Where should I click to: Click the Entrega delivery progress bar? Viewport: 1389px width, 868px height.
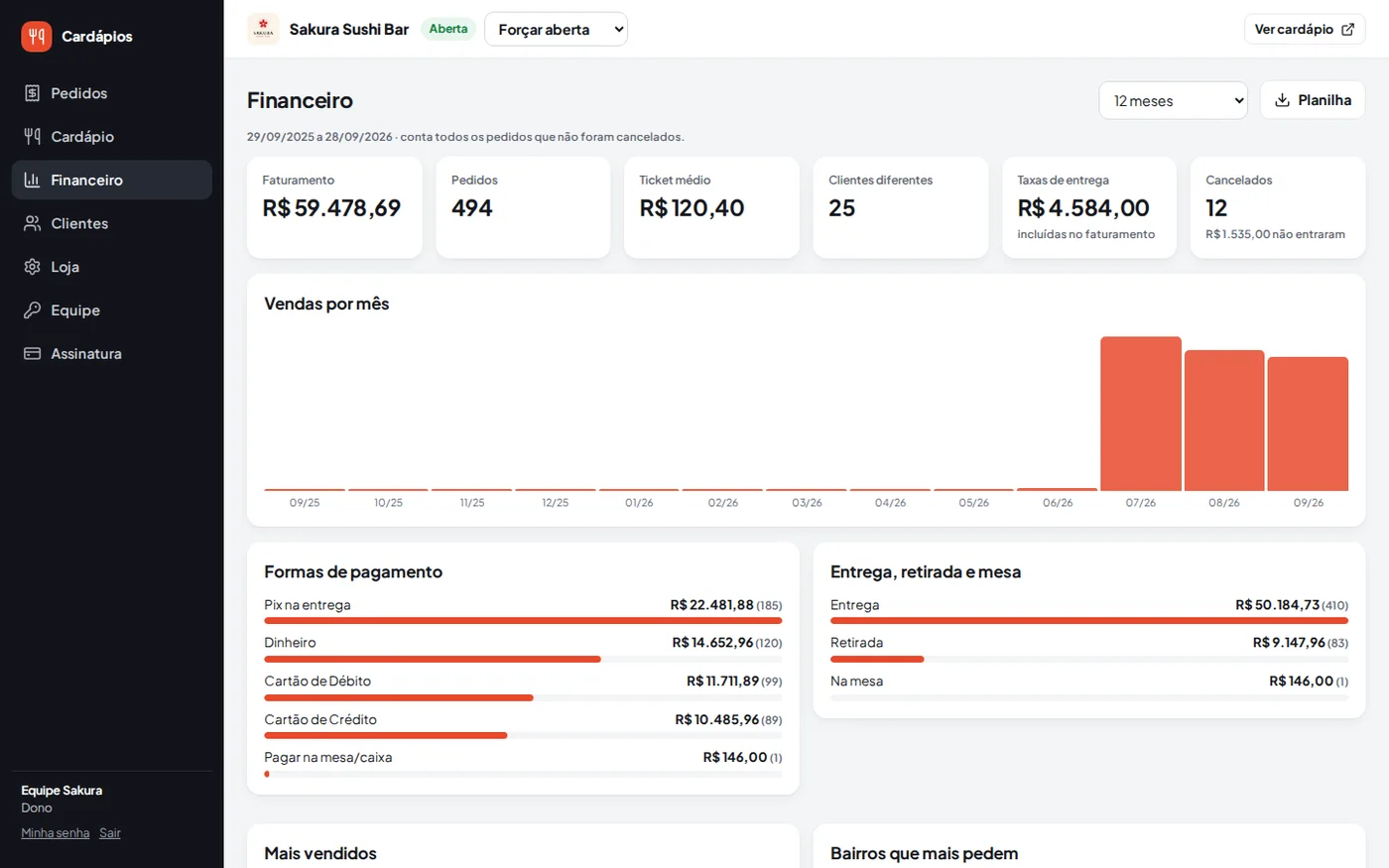click(x=1089, y=621)
